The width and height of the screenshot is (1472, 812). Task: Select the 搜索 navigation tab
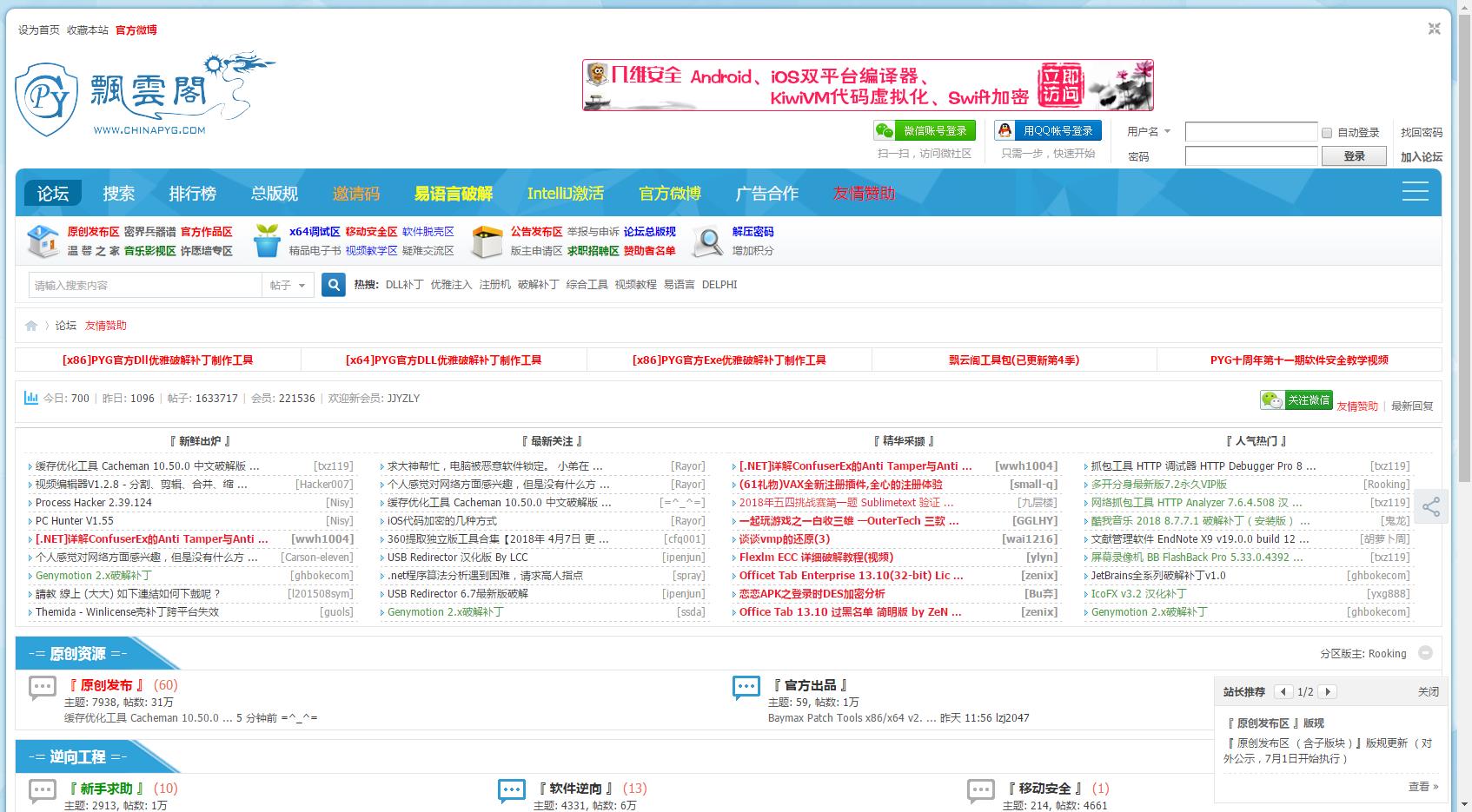point(119,193)
